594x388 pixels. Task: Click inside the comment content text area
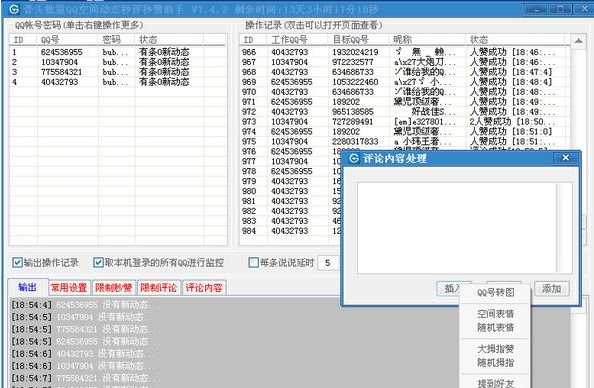coord(456,227)
